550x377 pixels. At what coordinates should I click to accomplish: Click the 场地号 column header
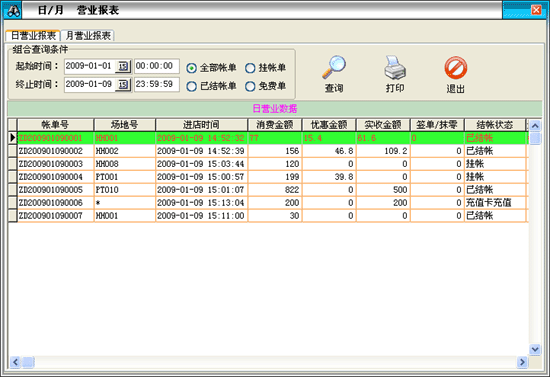(125, 124)
